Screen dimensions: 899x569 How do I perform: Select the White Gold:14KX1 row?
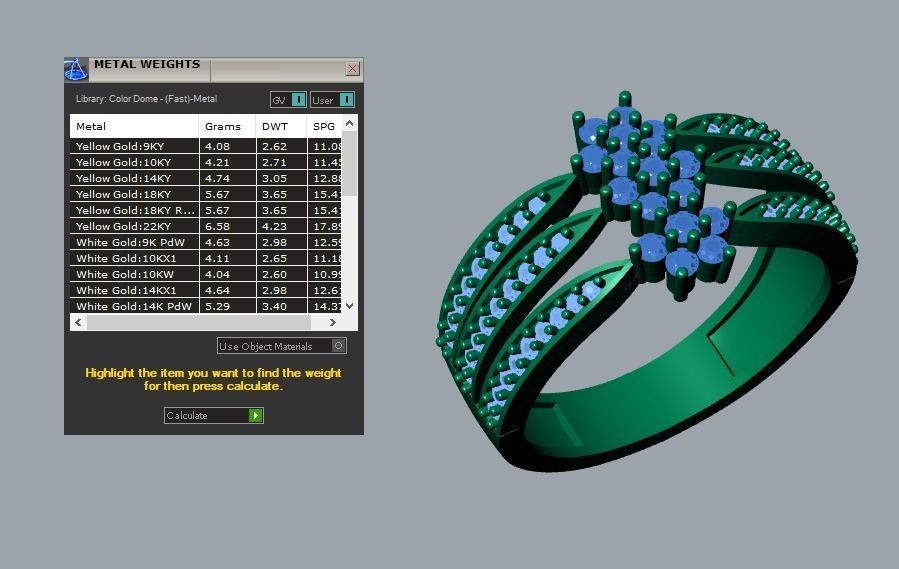click(206, 291)
